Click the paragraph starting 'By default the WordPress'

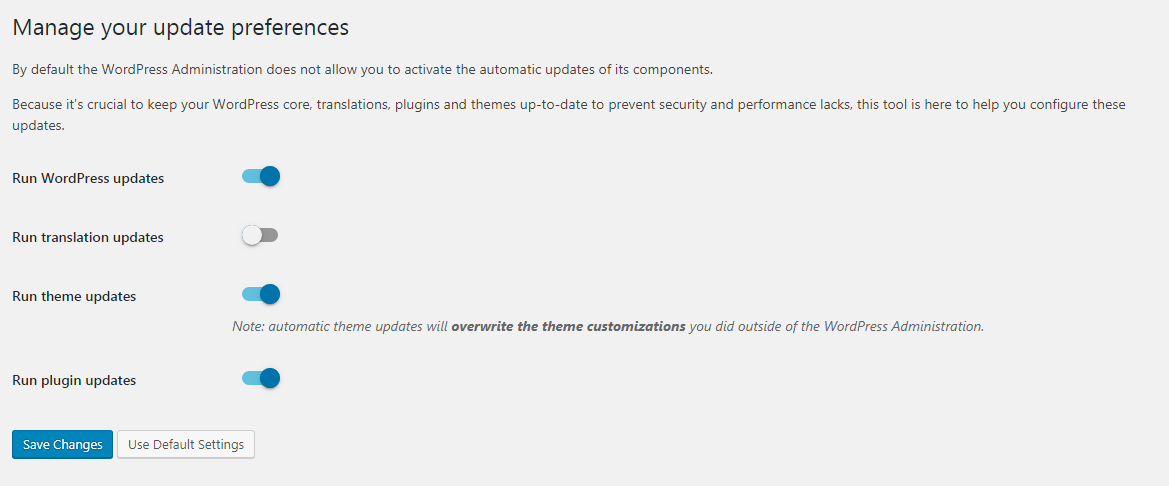pyautogui.click(x=363, y=70)
